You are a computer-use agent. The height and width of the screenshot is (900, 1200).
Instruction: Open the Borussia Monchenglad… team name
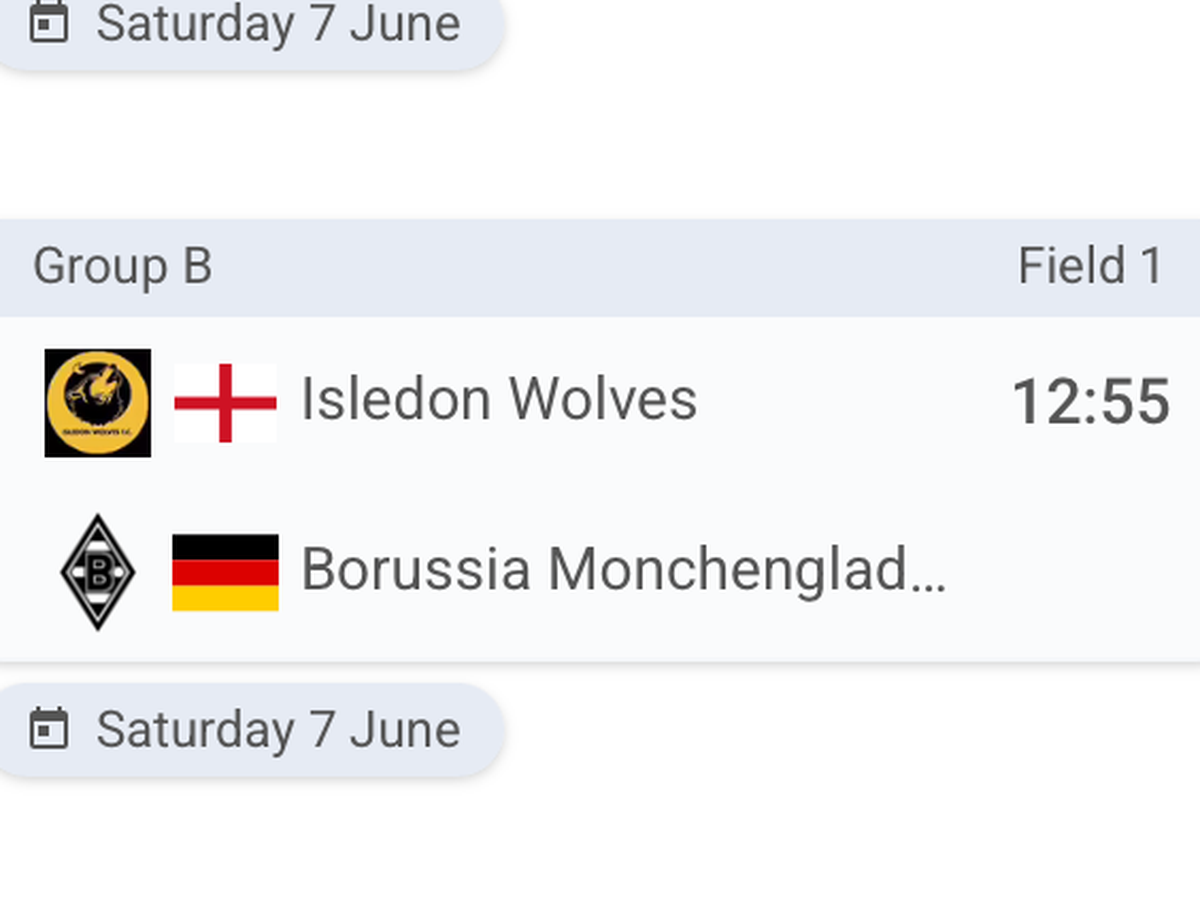622,570
